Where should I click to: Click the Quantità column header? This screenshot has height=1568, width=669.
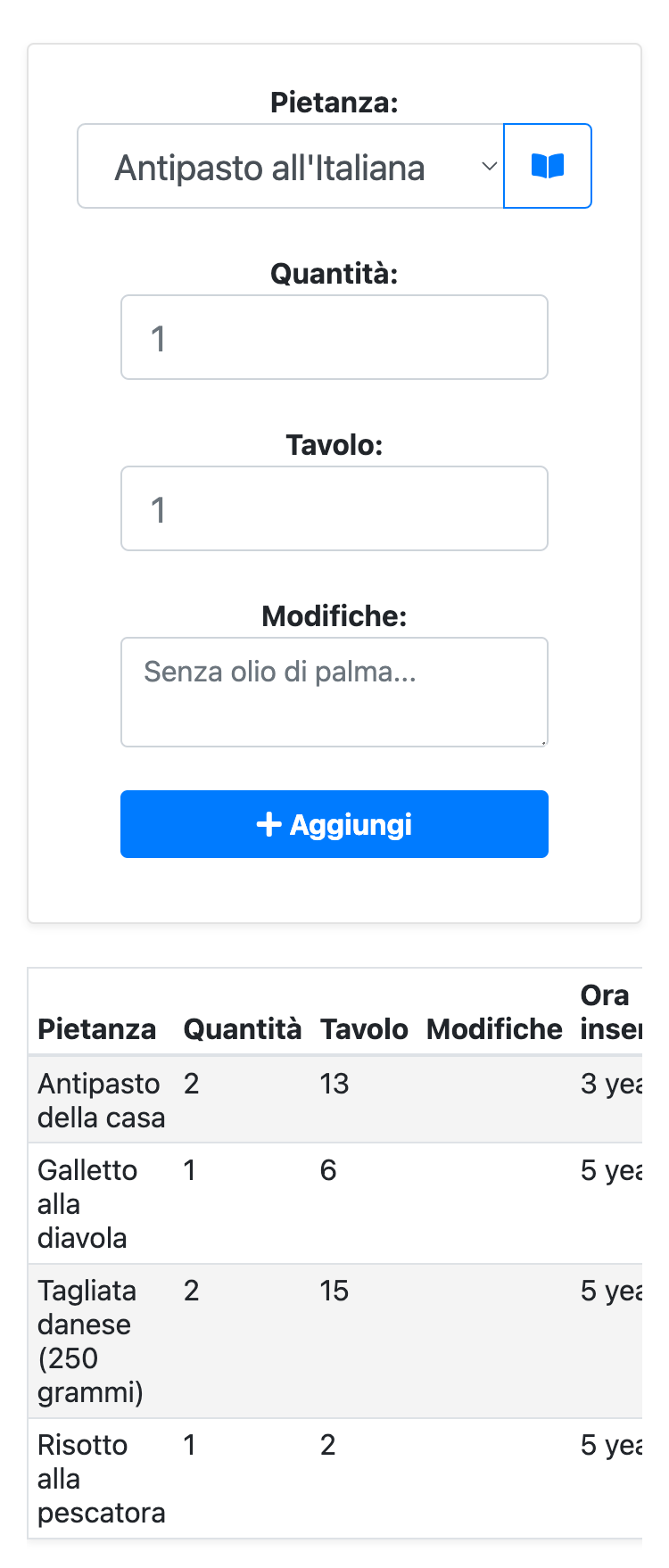click(242, 1028)
